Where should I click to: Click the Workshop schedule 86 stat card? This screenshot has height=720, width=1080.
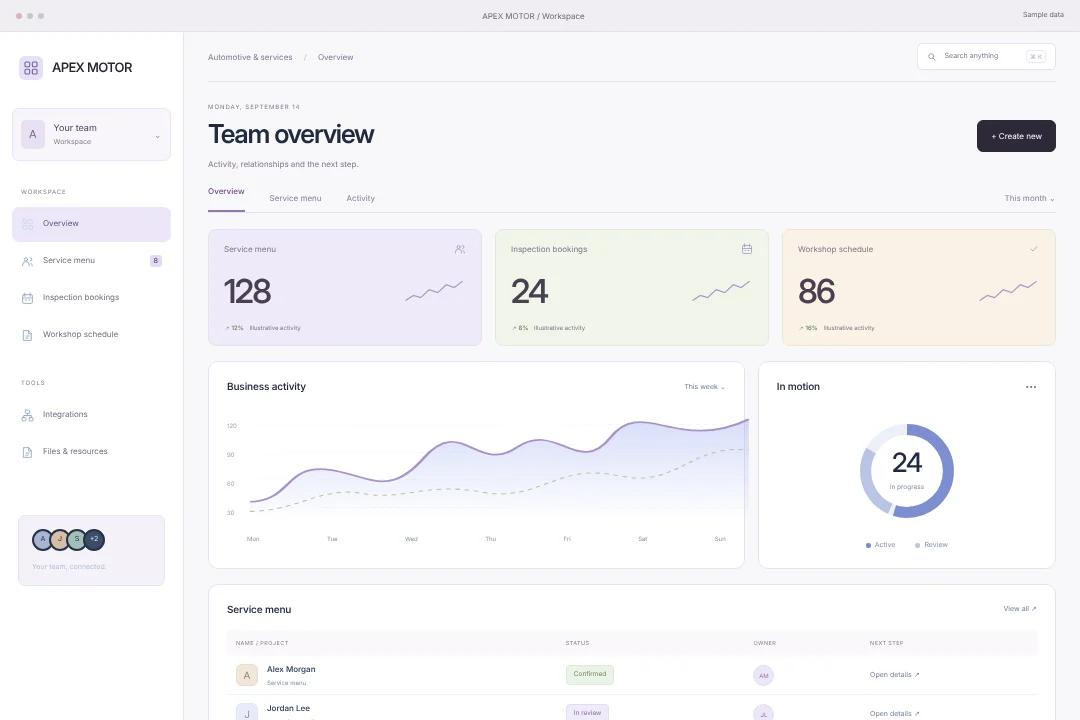(918, 287)
